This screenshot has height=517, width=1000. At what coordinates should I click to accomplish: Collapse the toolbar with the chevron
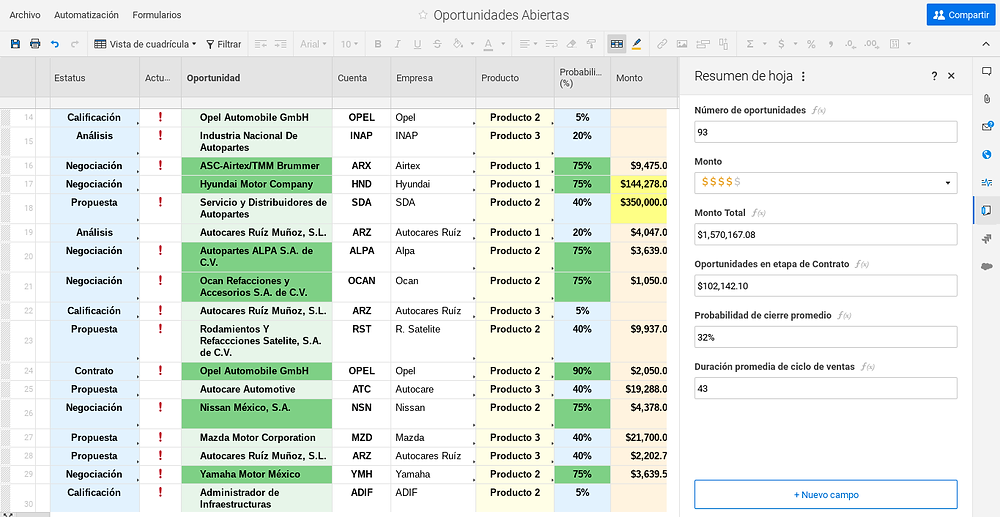986,44
